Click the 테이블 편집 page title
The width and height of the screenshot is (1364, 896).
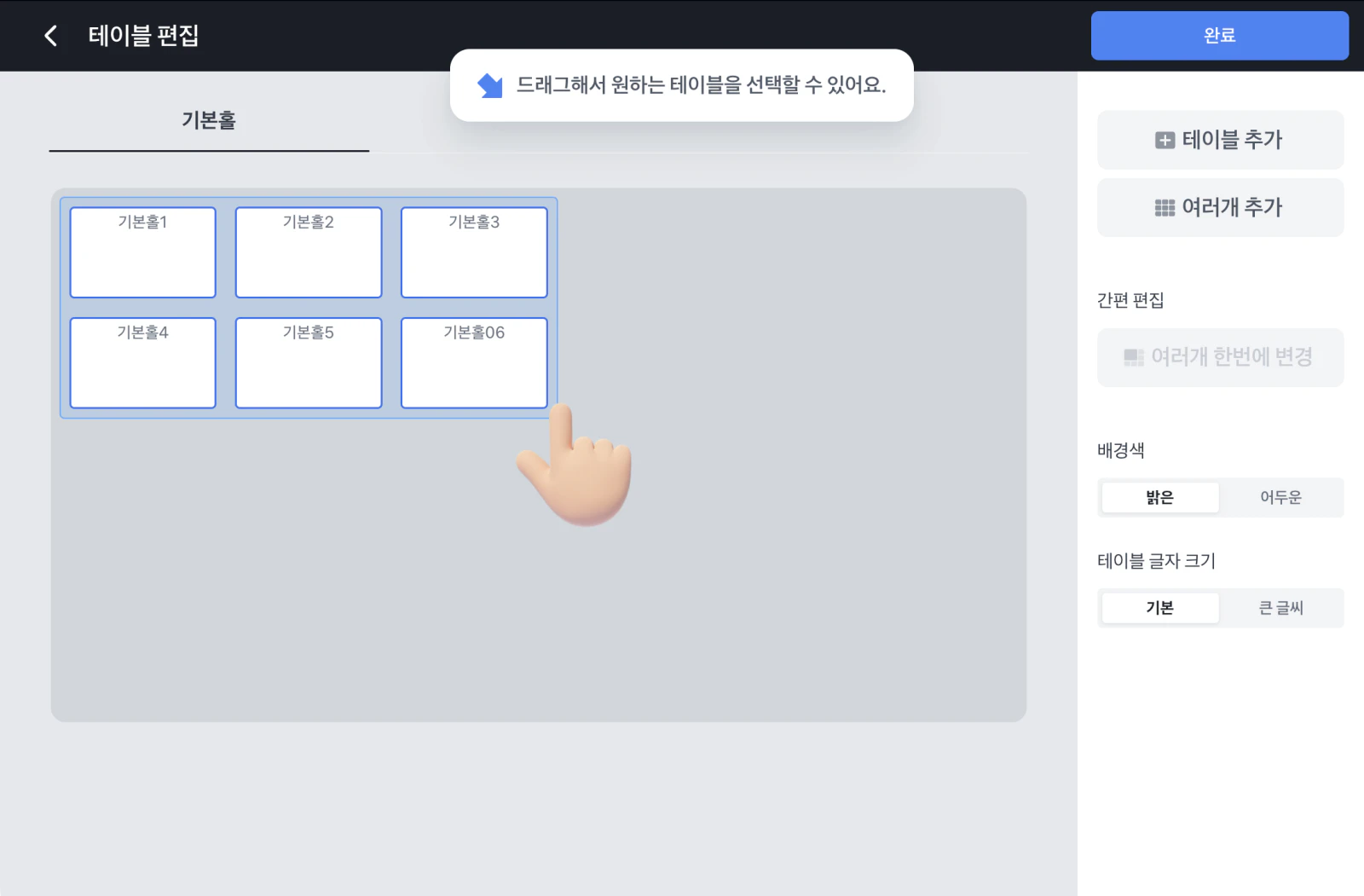pyautogui.click(x=143, y=36)
